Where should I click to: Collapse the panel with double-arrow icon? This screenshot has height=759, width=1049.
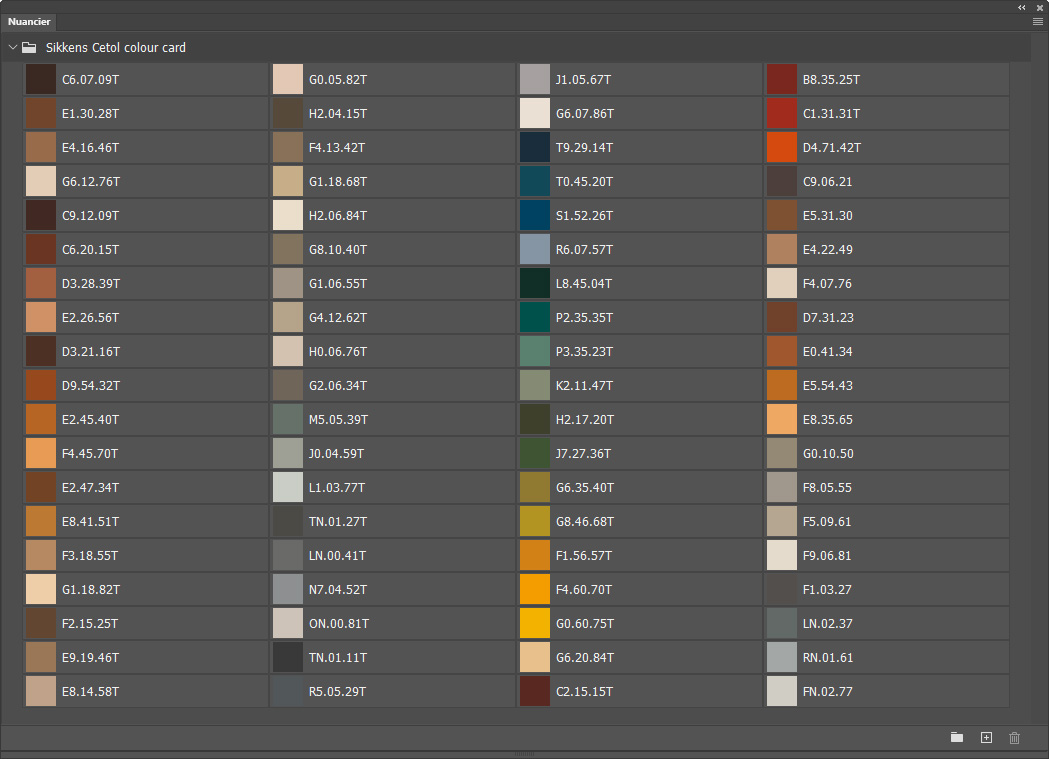tap(1022, 7)
